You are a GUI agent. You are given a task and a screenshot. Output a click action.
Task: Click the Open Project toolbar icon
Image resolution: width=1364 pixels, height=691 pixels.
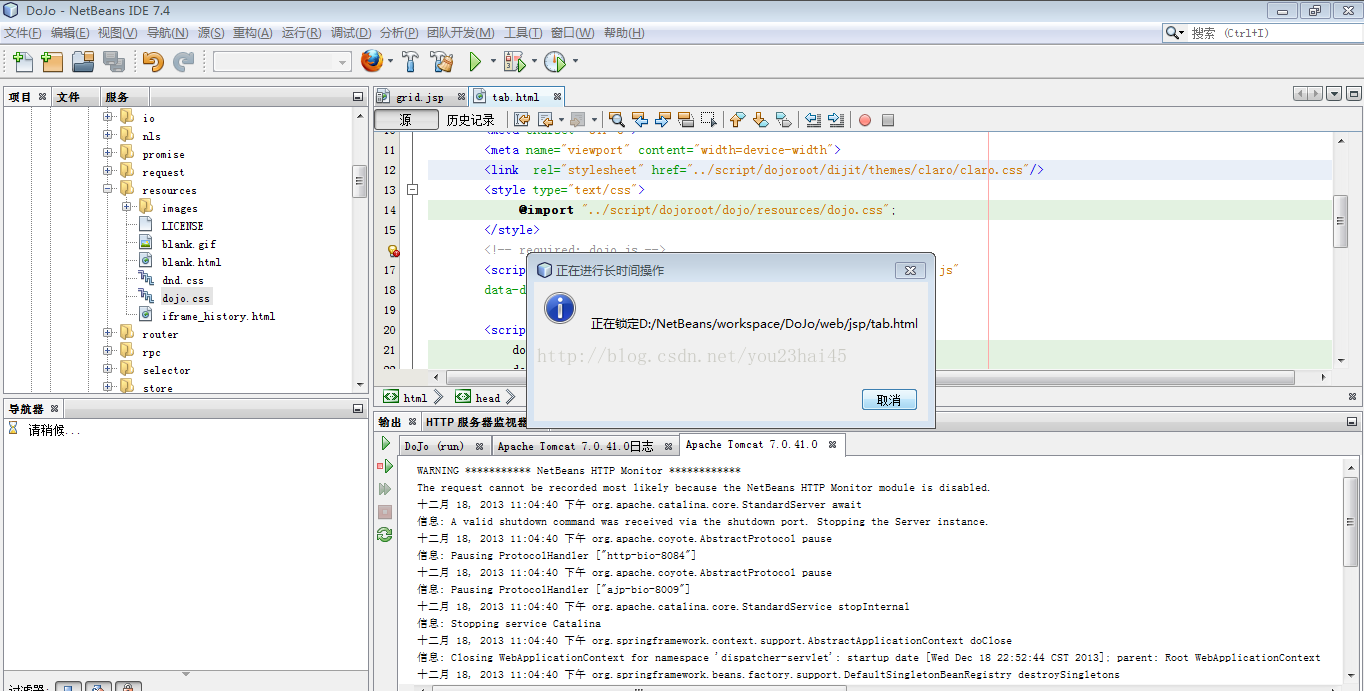[82, 62]
